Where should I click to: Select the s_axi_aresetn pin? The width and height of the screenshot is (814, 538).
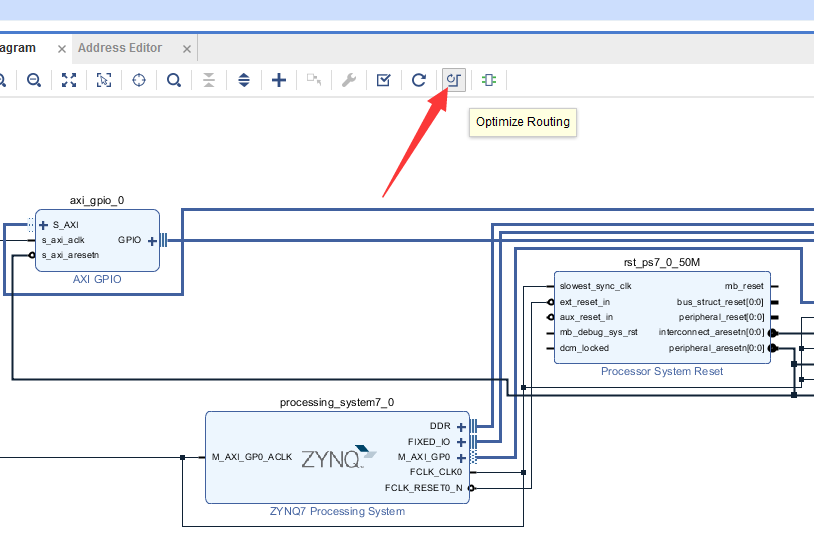70,255
